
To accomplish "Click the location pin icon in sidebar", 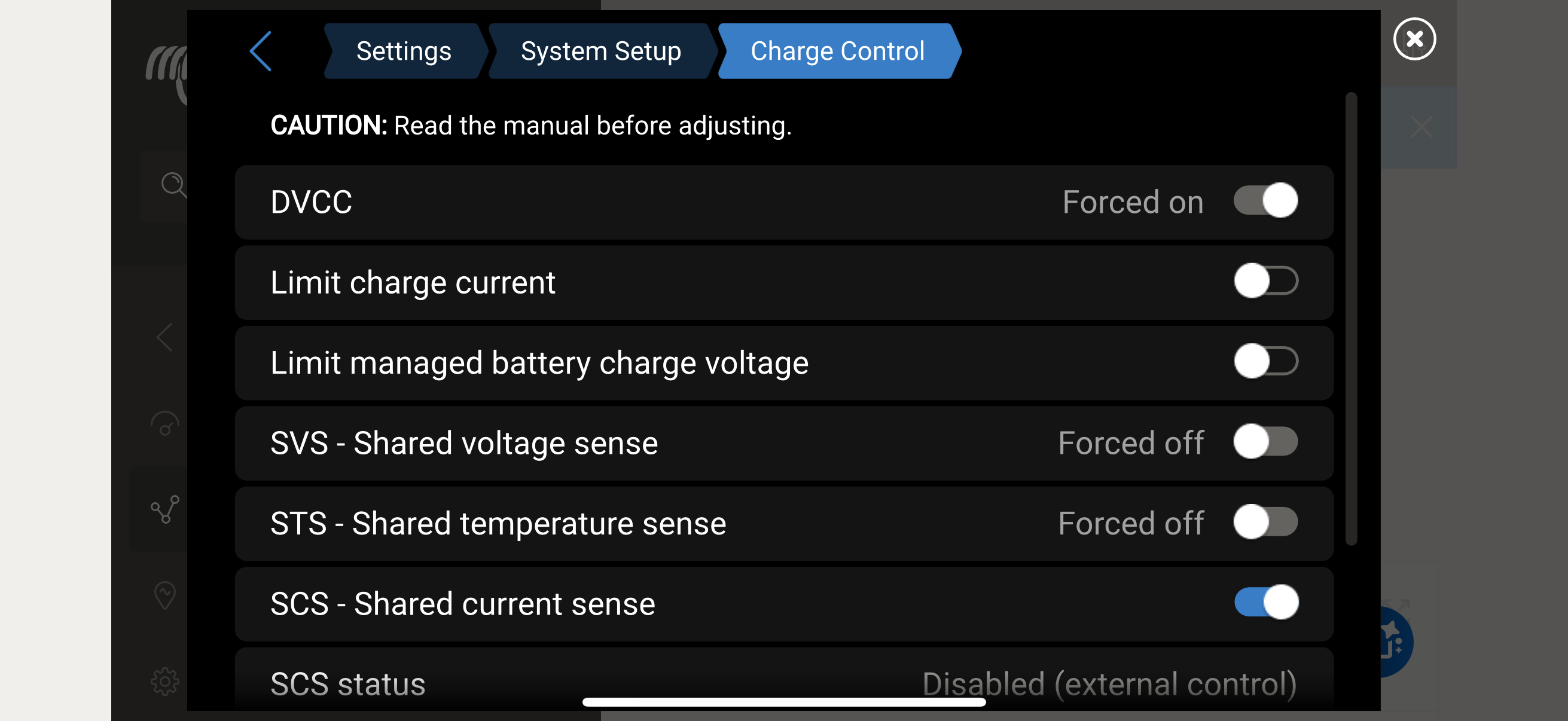I will (165, 594).
